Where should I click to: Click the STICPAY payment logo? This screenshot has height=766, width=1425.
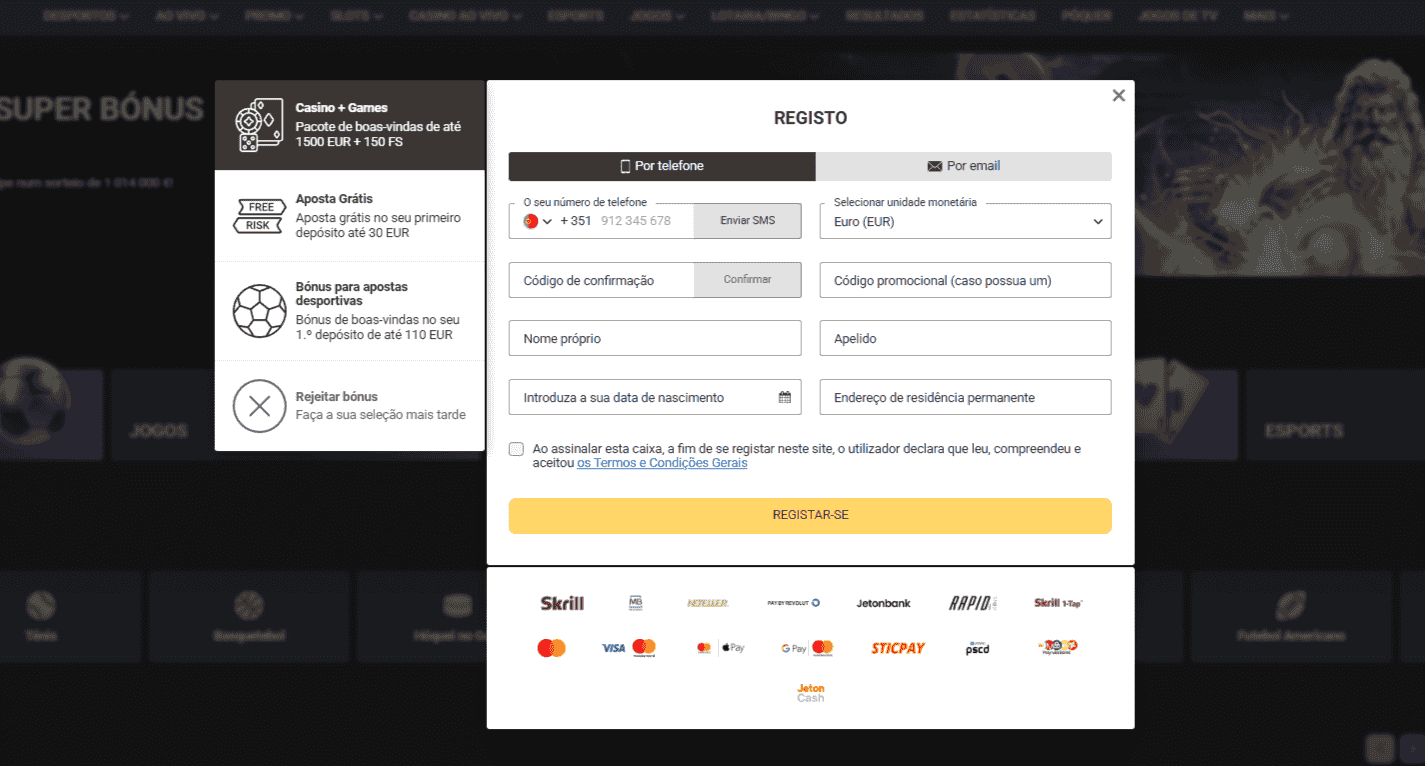(897, 648)
